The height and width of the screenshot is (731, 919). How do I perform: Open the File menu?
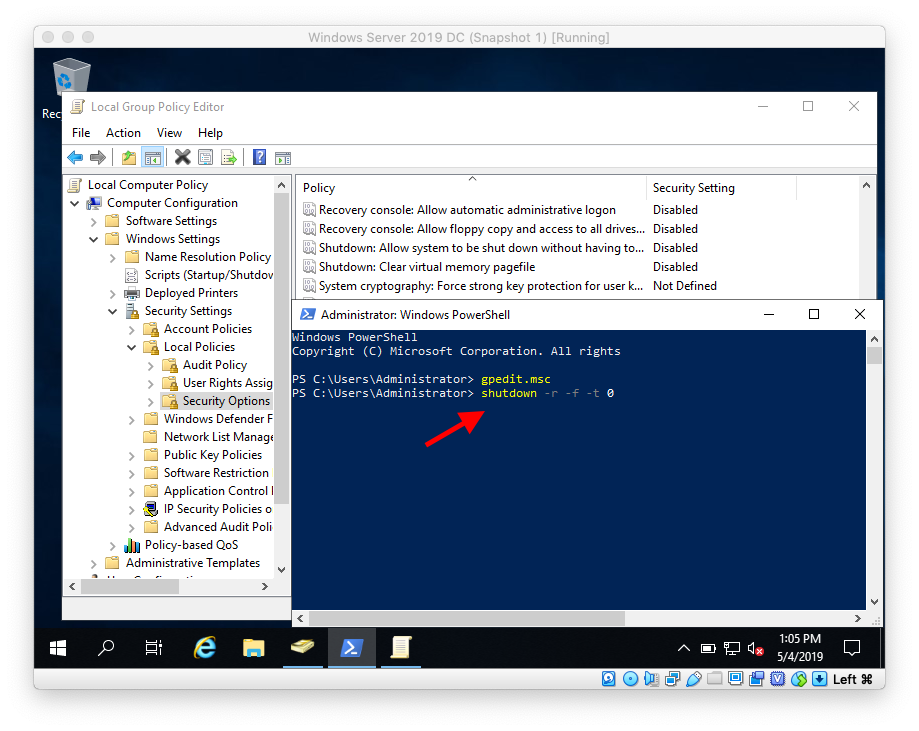point(81,133)
